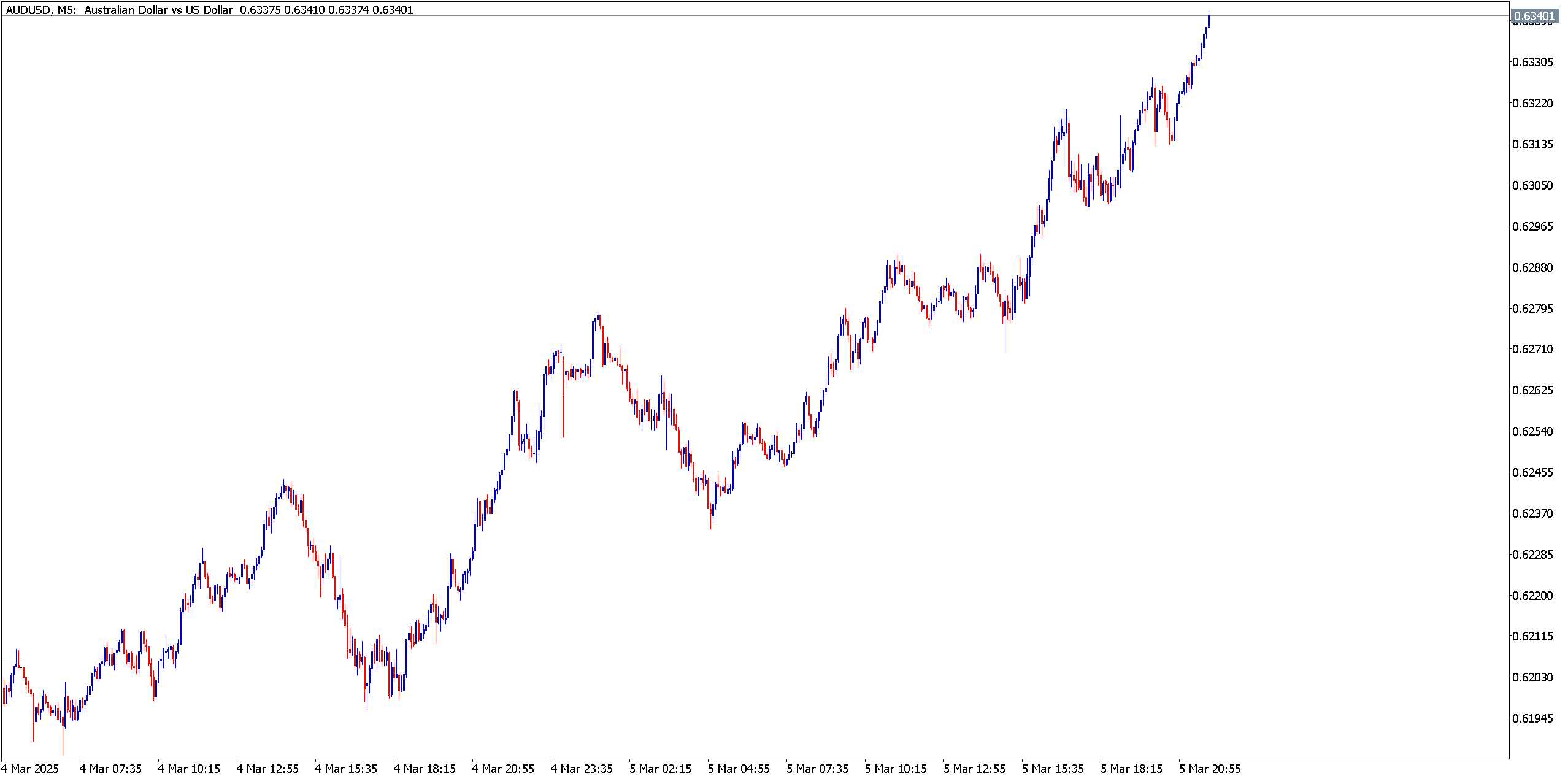Click the current price tag 0.63401
Viewport: 1568px width, 779px height.
[x=1534, y=16]
